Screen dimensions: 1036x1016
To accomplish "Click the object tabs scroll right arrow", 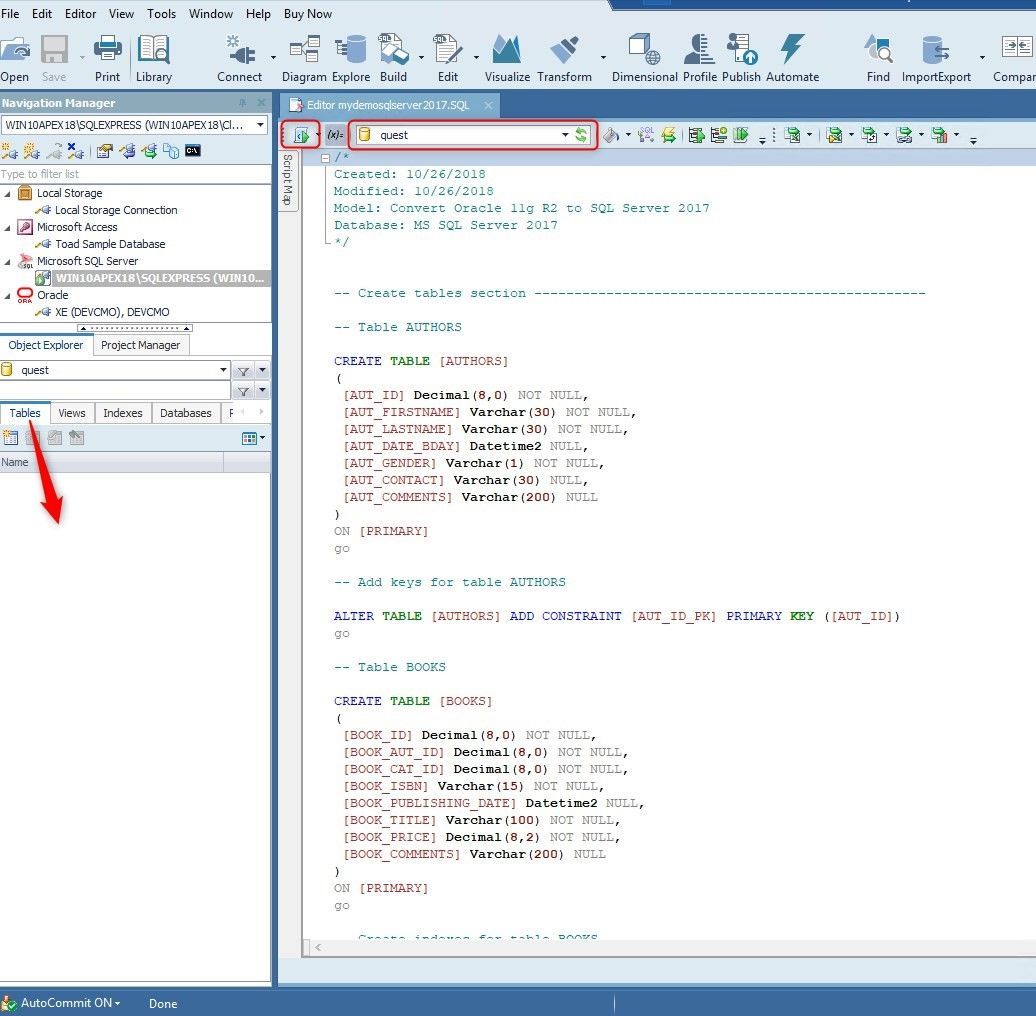I will tap(262, 412).
